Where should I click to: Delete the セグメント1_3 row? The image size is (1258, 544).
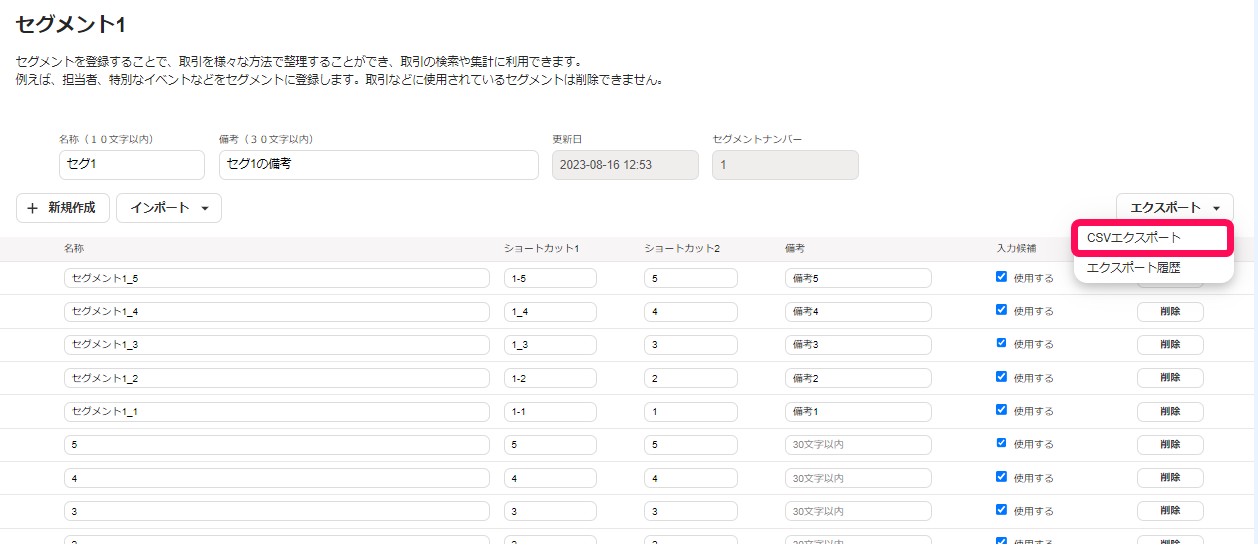coord(1170,345)
